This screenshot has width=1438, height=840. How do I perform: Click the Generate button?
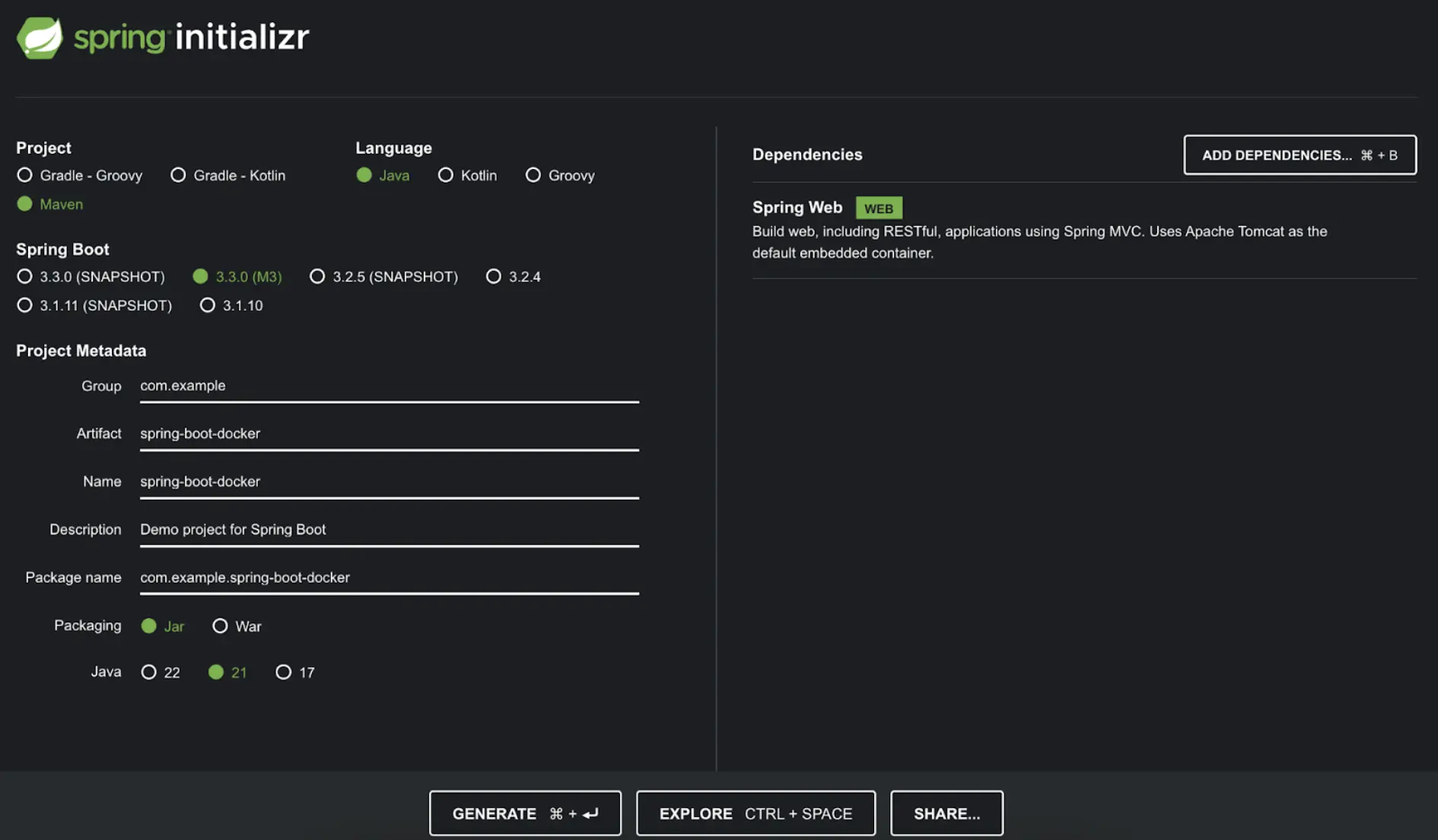coord(525,813)
